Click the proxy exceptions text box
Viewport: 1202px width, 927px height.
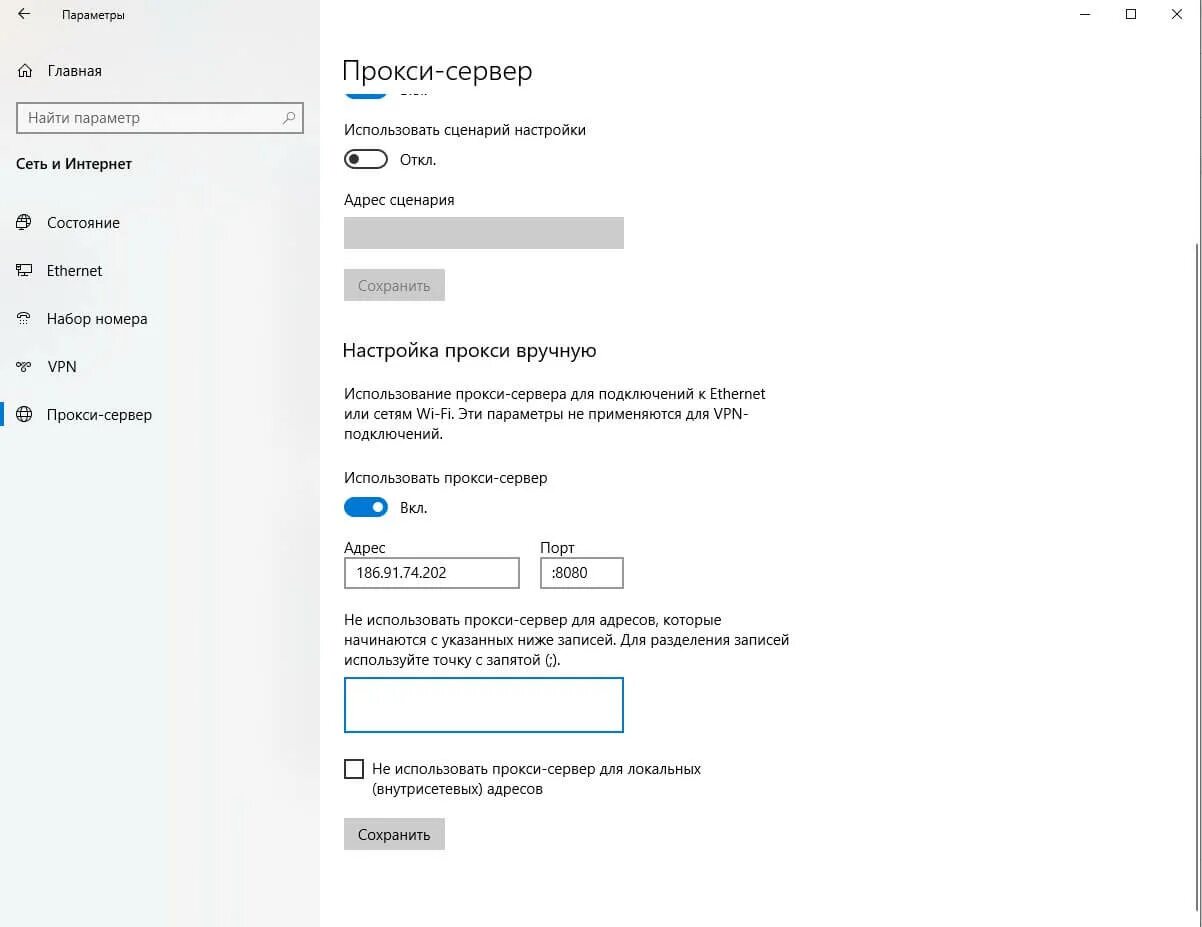[x=484, y=705]
